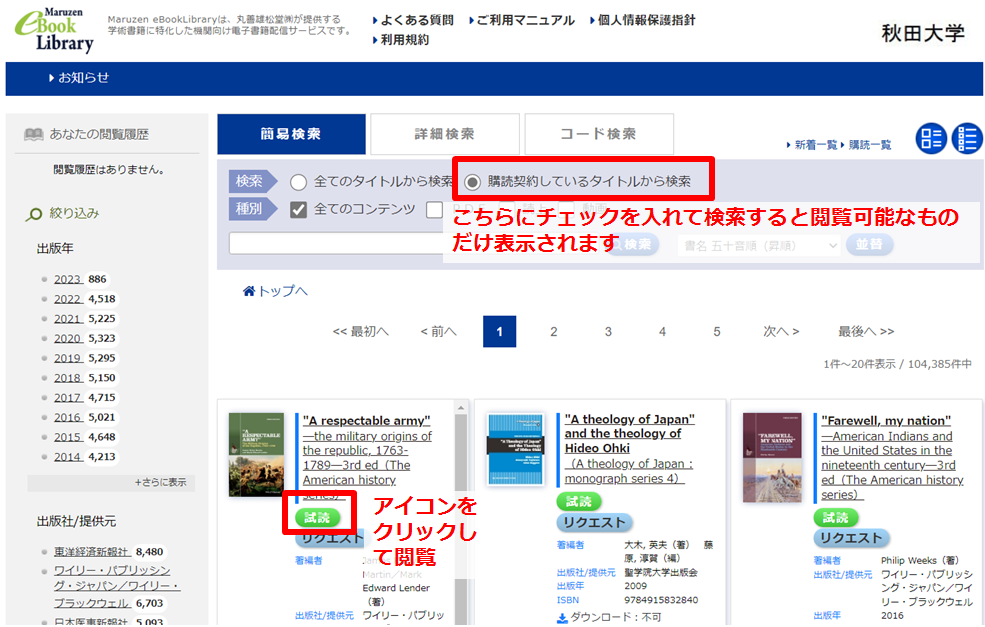Viewport: 985px width, 627px height.
Task: Filter by publisher ワイリー・パブリッシング・ジャパン
Action: coord(117,586)
